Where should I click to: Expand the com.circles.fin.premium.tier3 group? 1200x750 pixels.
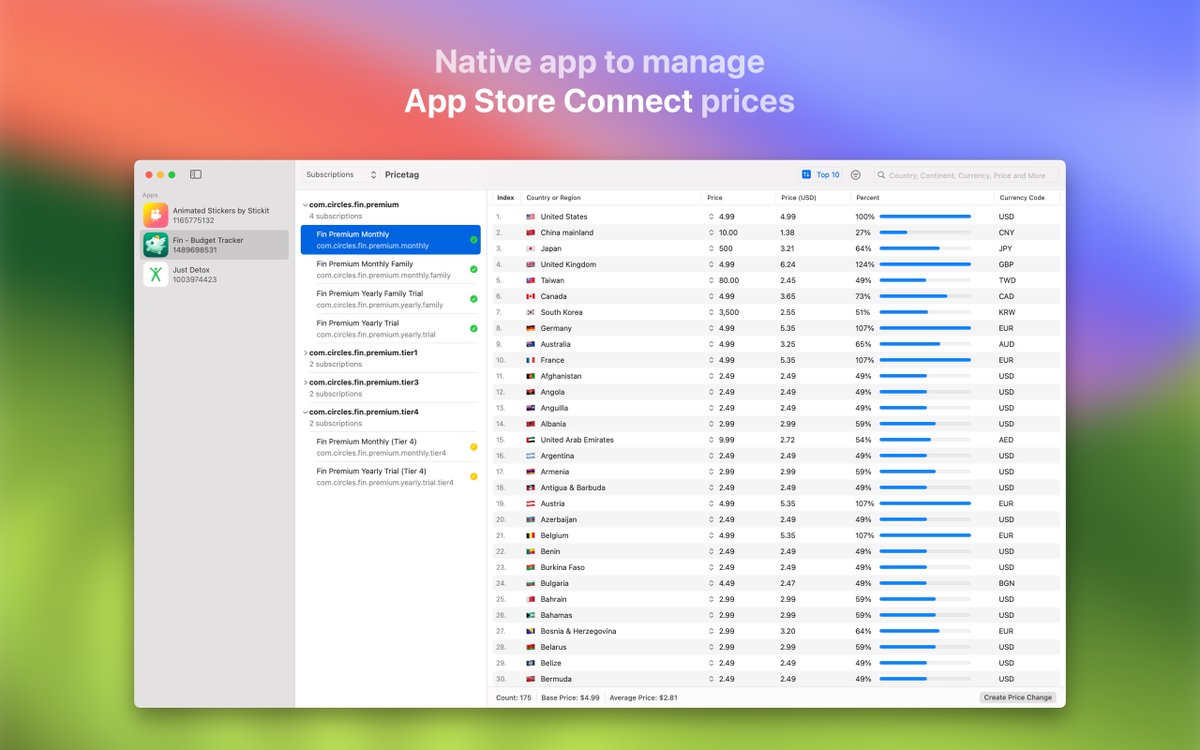305,382
